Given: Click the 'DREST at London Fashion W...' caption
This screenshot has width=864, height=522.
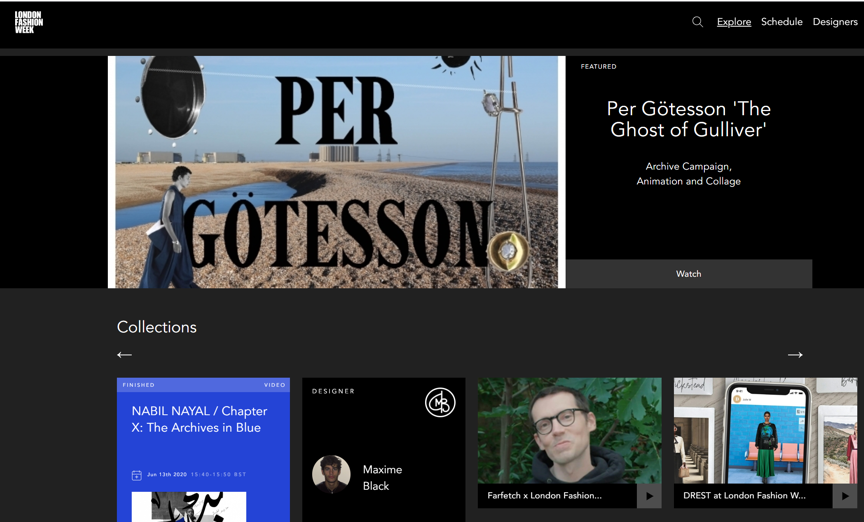Looking at the screenshot, I should (x=744, y=496).
